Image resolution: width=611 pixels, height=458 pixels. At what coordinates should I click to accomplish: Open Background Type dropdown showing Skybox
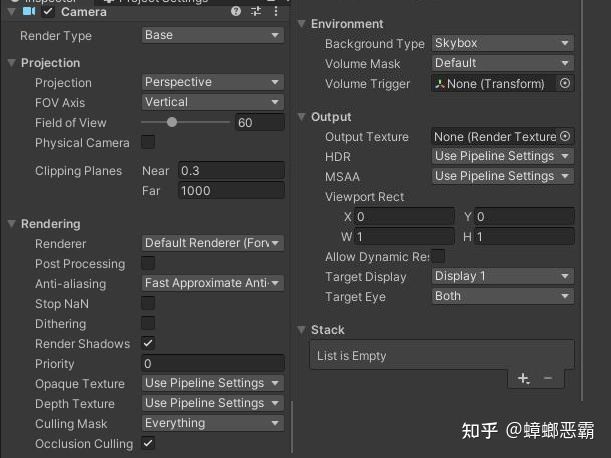pos(503,43)
